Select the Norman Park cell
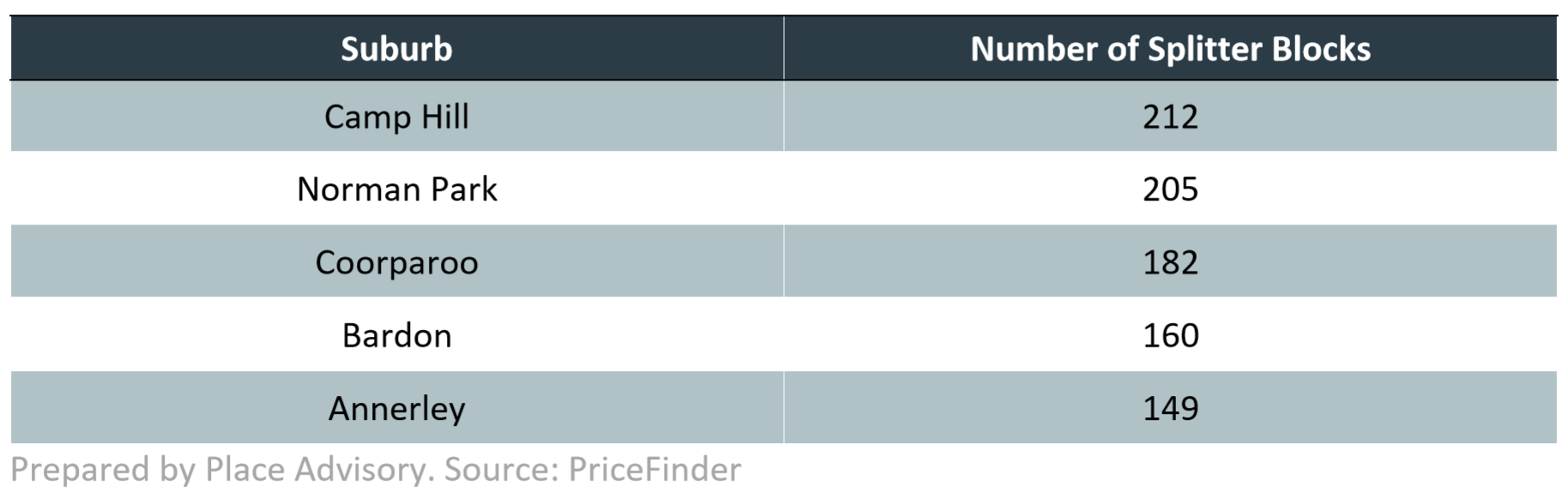The height and width of the screenshot is (498, 1568). point(396,189)
